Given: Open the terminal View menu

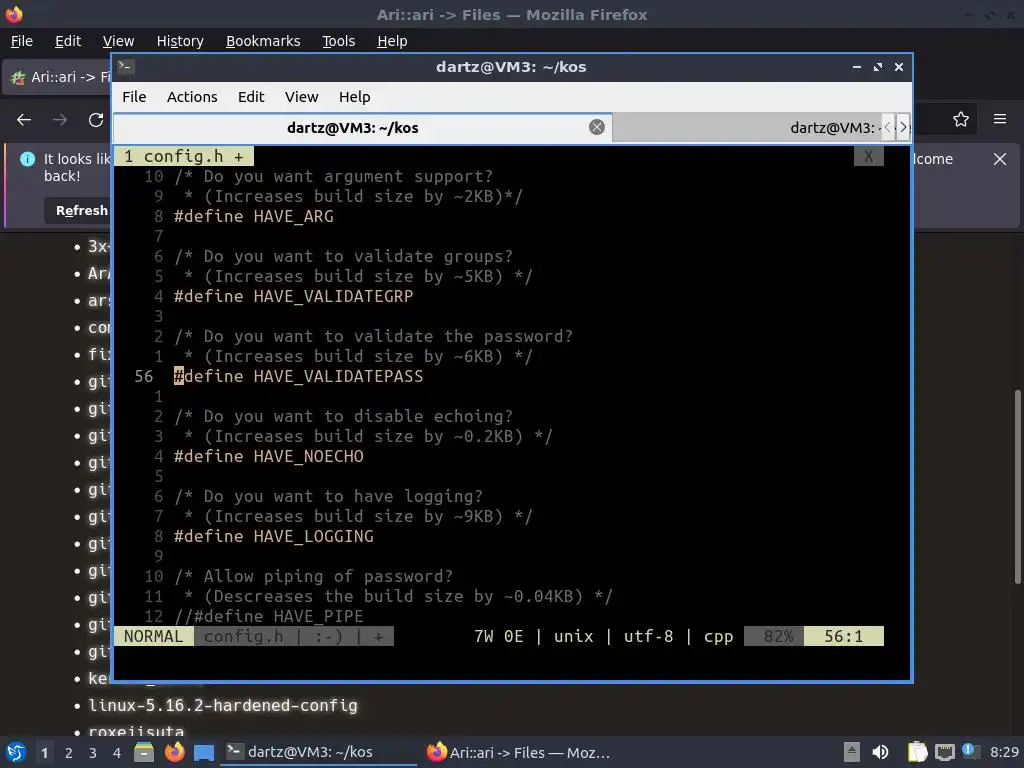Looking at the screenshot, I should pyautogui.click(x=301, y=97).
